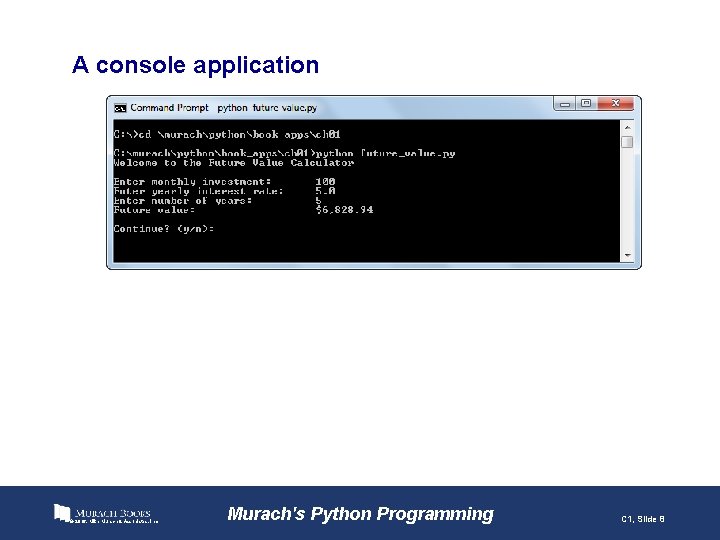Image resolution: width=720 pixels, height=540 pixels.
Task: Click the console scrollbar thumb
Action: coord(627,142)
